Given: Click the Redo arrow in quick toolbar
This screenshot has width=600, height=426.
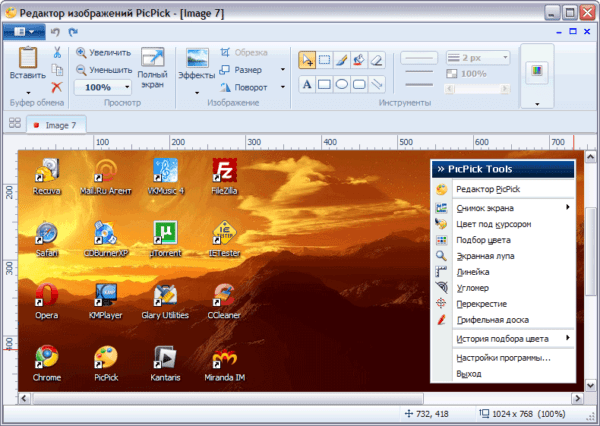Looking at the screenshot, I should click(x=73, y=32).
